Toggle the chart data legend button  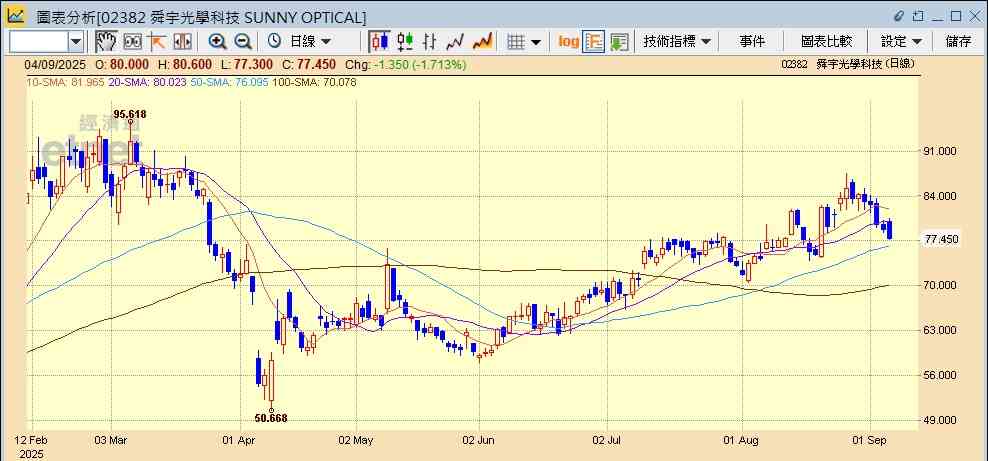[x=594, y=42]
